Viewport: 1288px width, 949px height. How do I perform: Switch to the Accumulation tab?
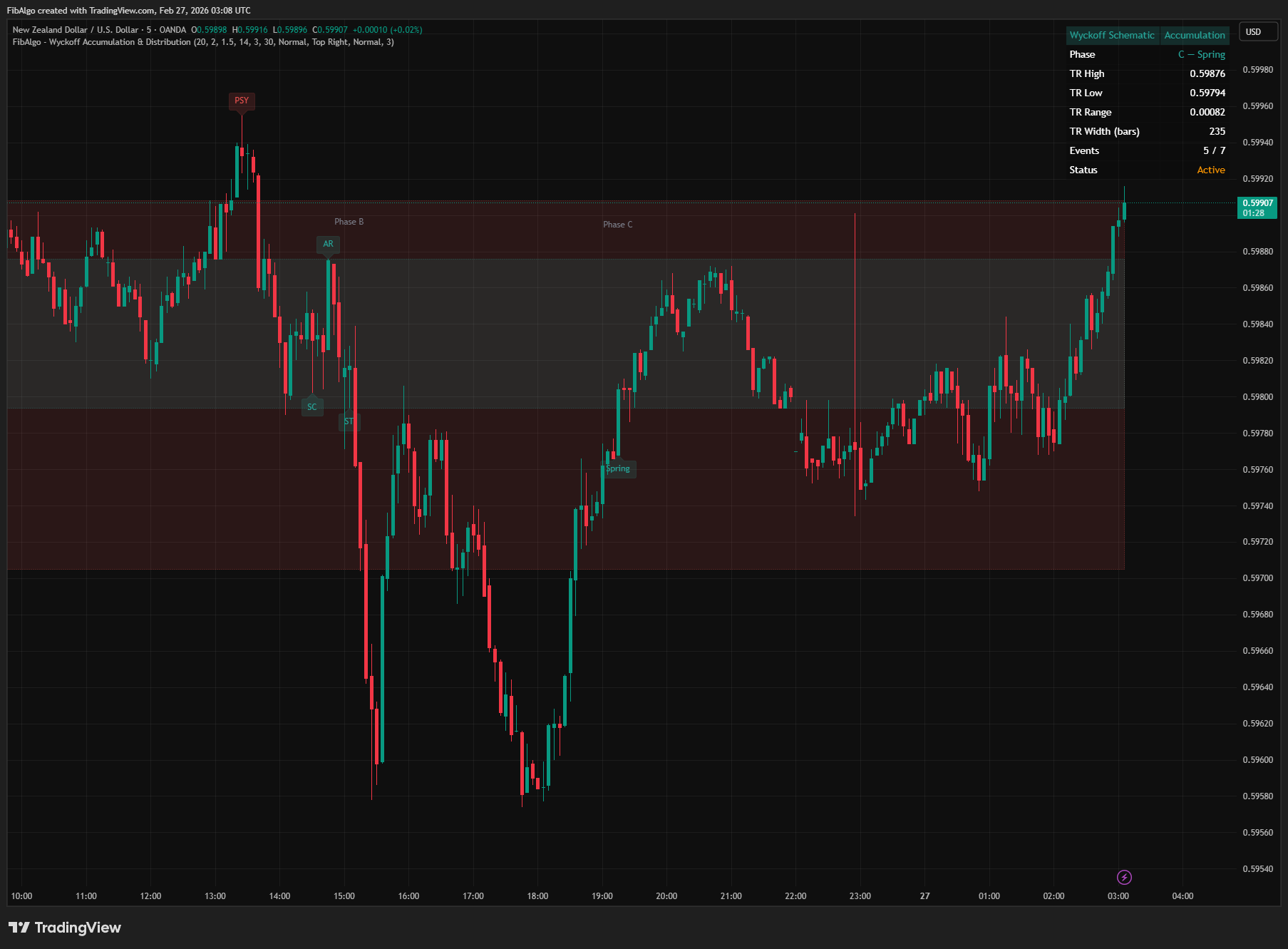click(1195, 34)
